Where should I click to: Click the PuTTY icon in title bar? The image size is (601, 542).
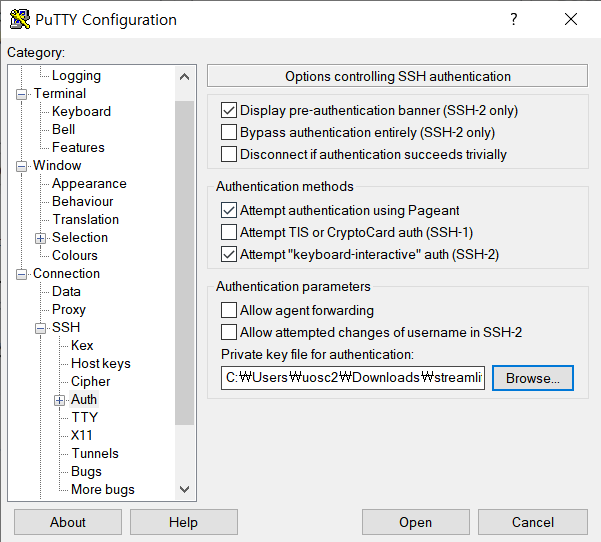point(20,20)
